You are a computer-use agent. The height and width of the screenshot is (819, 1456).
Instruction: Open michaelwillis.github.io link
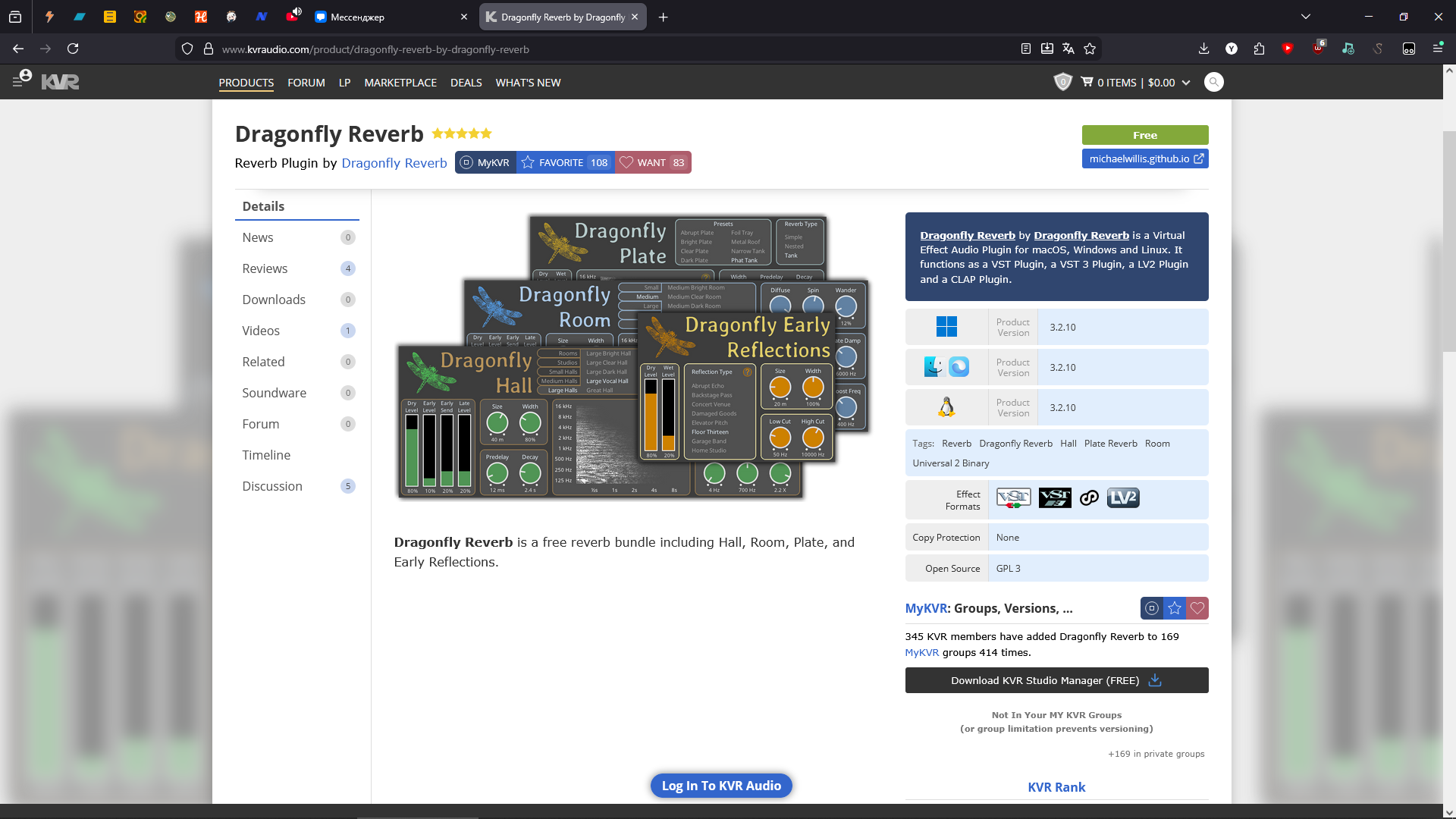click(1144, 158)
